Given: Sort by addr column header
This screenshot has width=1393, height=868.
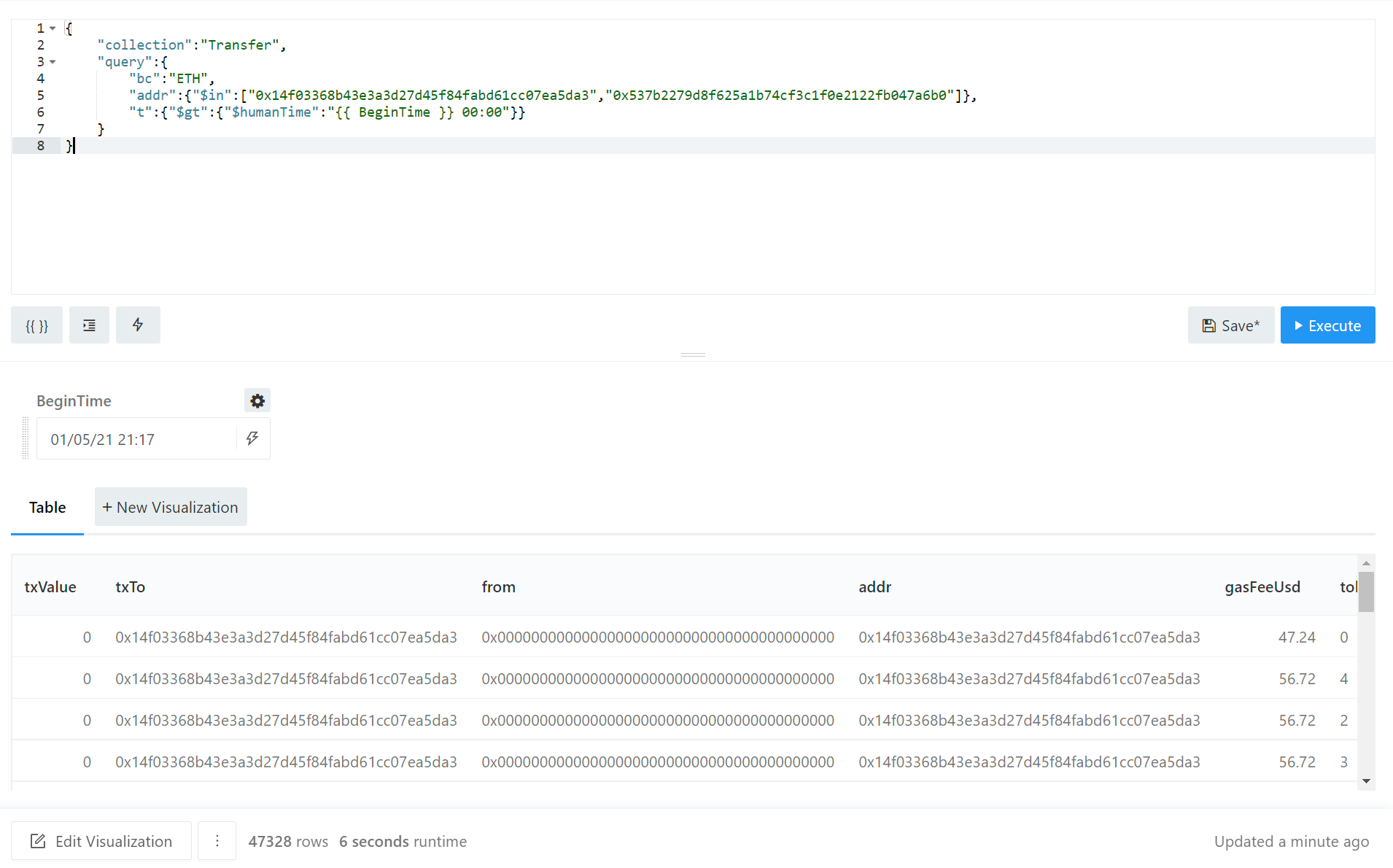Looking at the screenshot, I should [874, 587].
